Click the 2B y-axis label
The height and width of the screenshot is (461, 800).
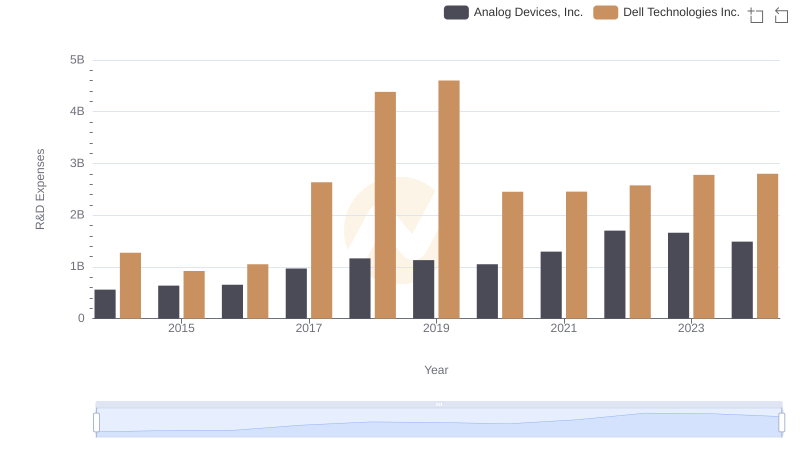click(77, 215)
